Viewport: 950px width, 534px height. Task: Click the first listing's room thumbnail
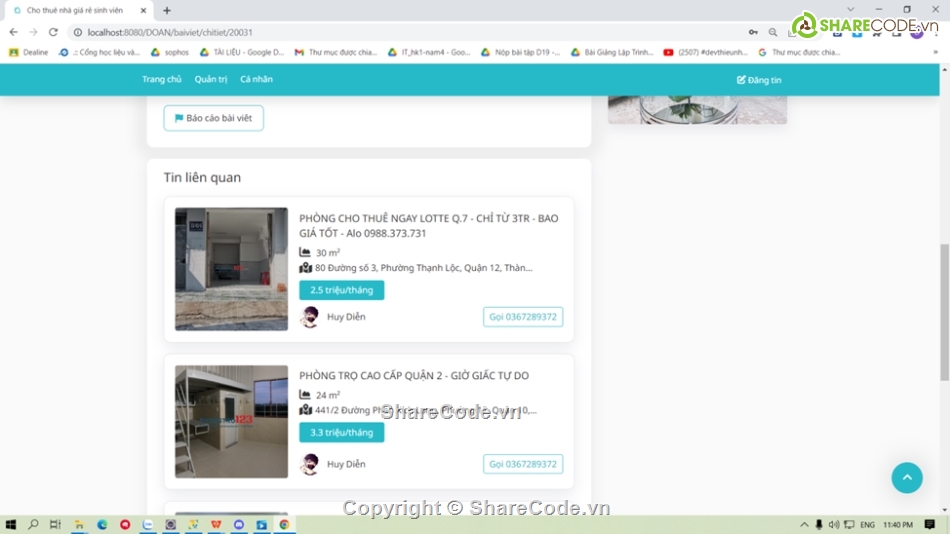tap(231, 269)
